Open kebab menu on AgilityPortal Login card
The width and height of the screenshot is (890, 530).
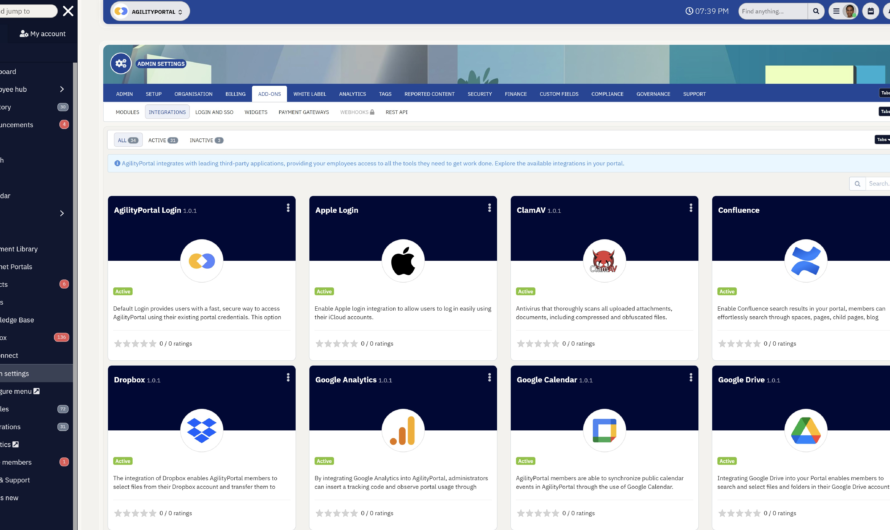point(288,208)
